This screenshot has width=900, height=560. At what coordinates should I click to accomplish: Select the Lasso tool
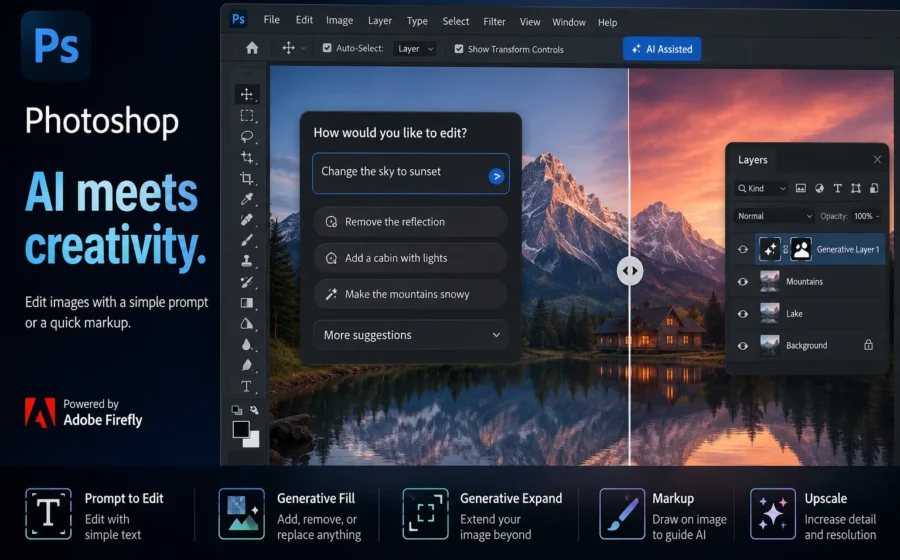[x=247, y=137]
